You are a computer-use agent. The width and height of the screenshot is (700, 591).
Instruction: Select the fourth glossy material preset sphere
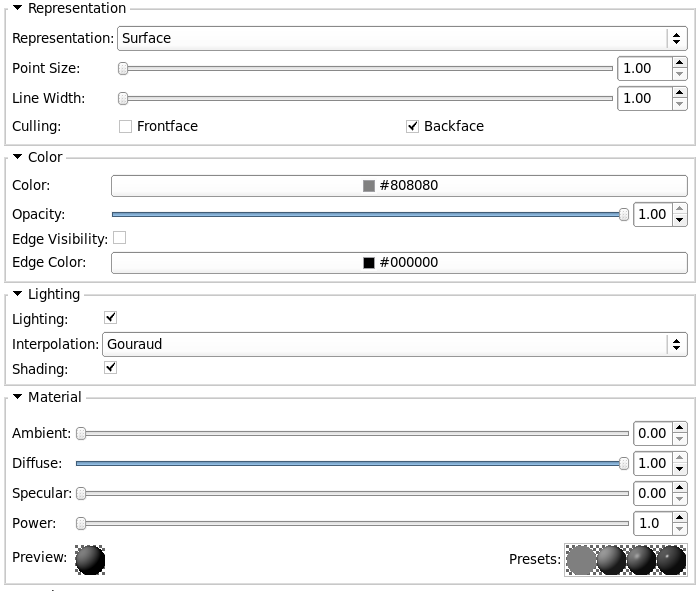(x=671, y=559)
